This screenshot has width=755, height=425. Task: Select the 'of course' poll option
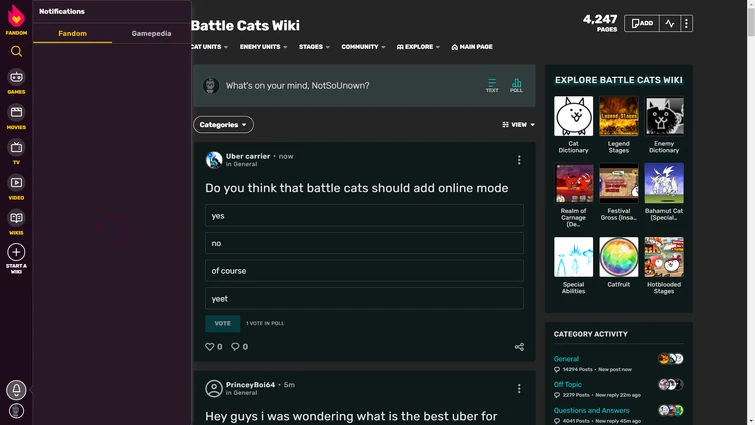point(364,271)
